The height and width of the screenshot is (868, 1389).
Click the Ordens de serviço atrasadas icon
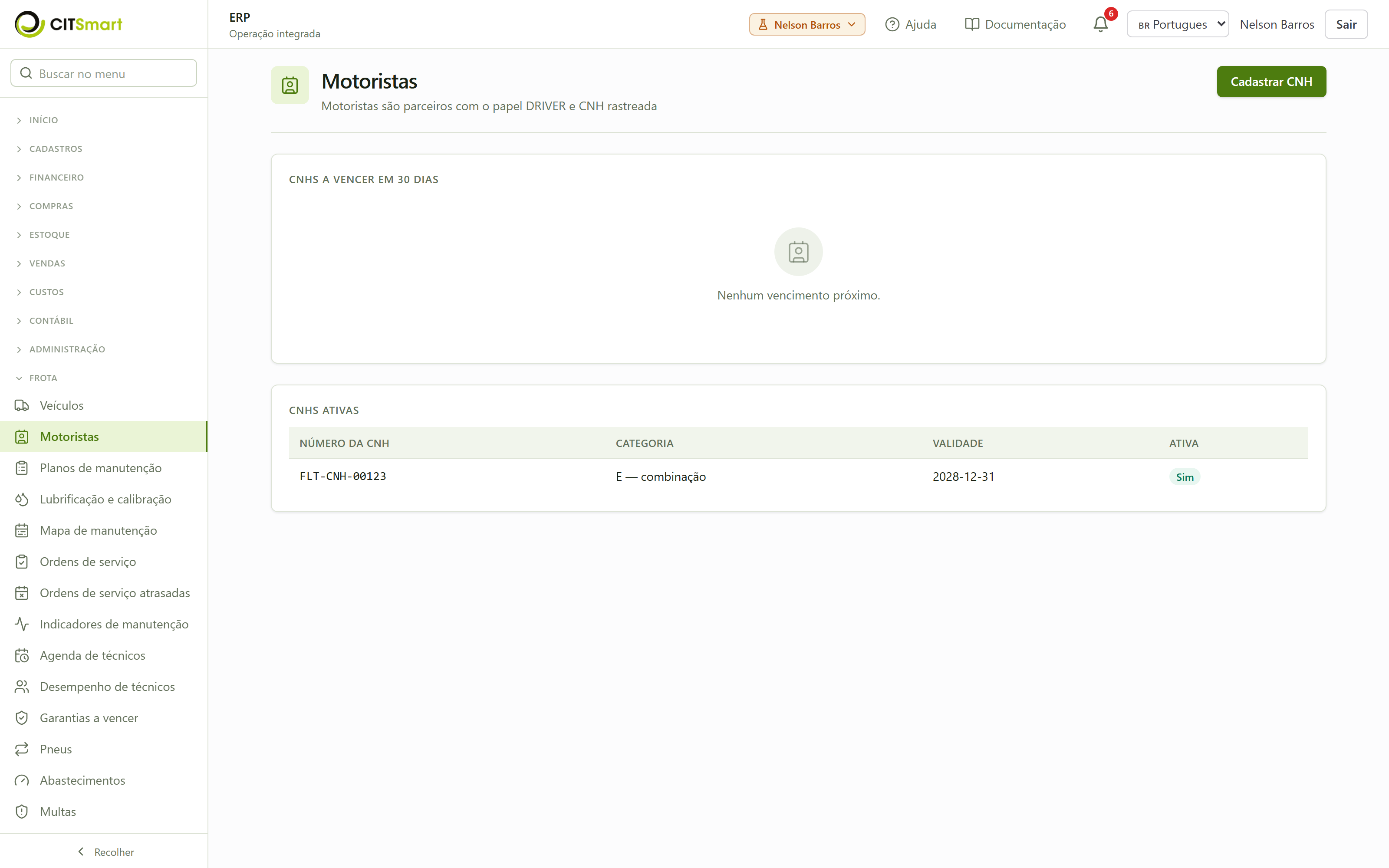22,593
